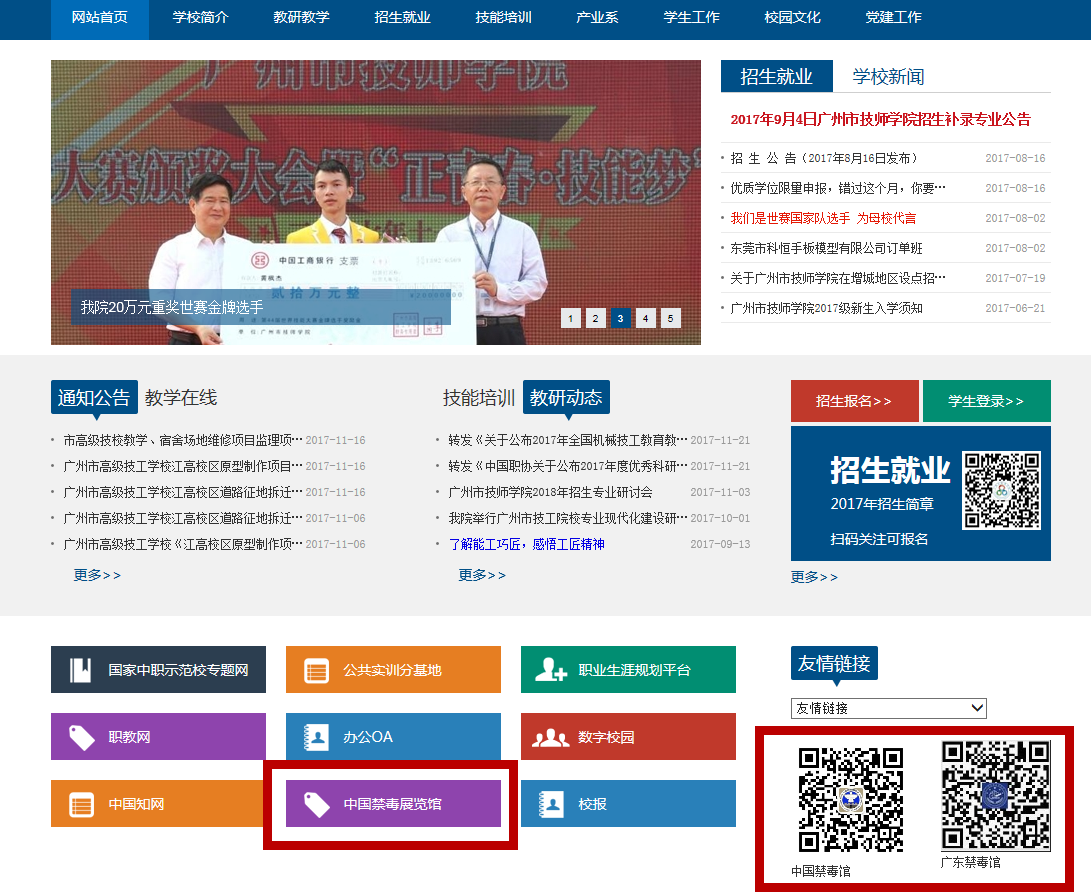Click the contact-book icon on 办公OA tile

[x=317, y=737]
